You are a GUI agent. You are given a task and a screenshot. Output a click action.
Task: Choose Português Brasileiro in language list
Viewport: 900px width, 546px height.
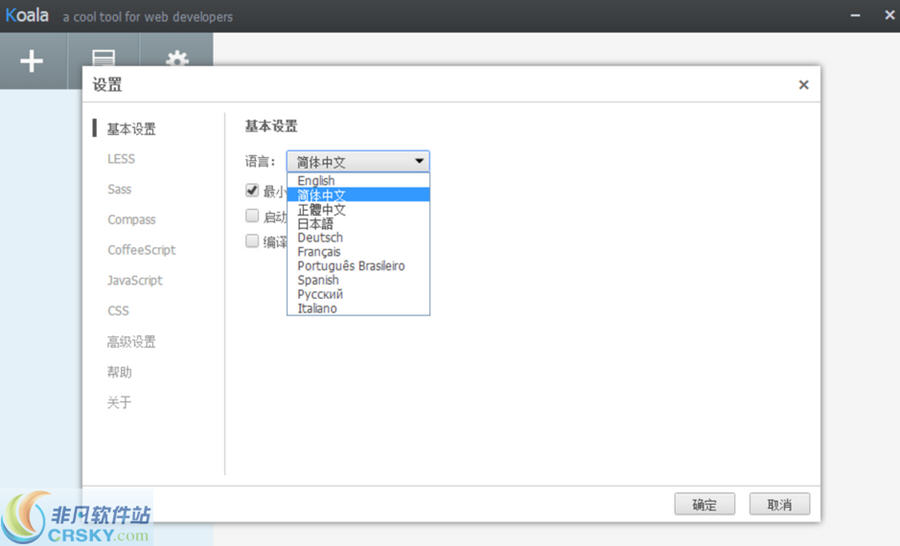click(358, 266)
